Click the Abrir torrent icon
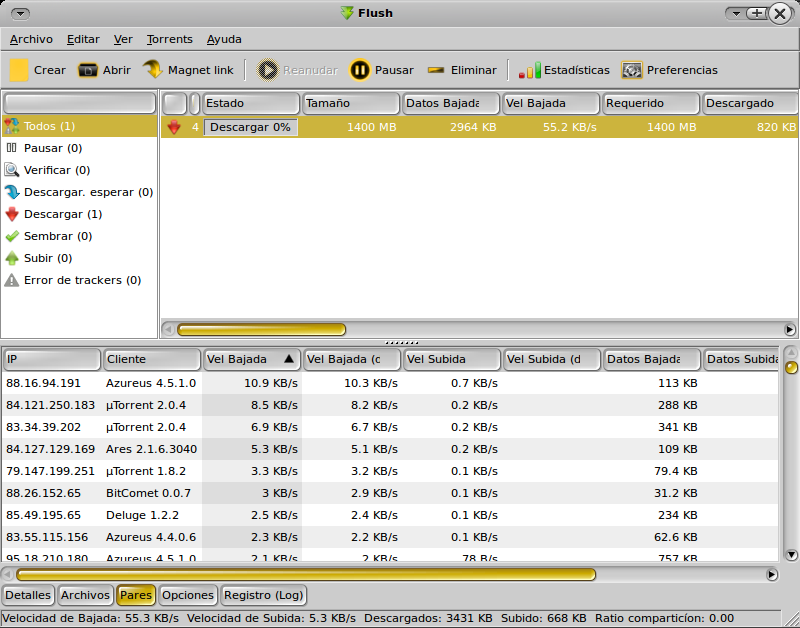Screen dimensions: 800x628 [88, 70]
